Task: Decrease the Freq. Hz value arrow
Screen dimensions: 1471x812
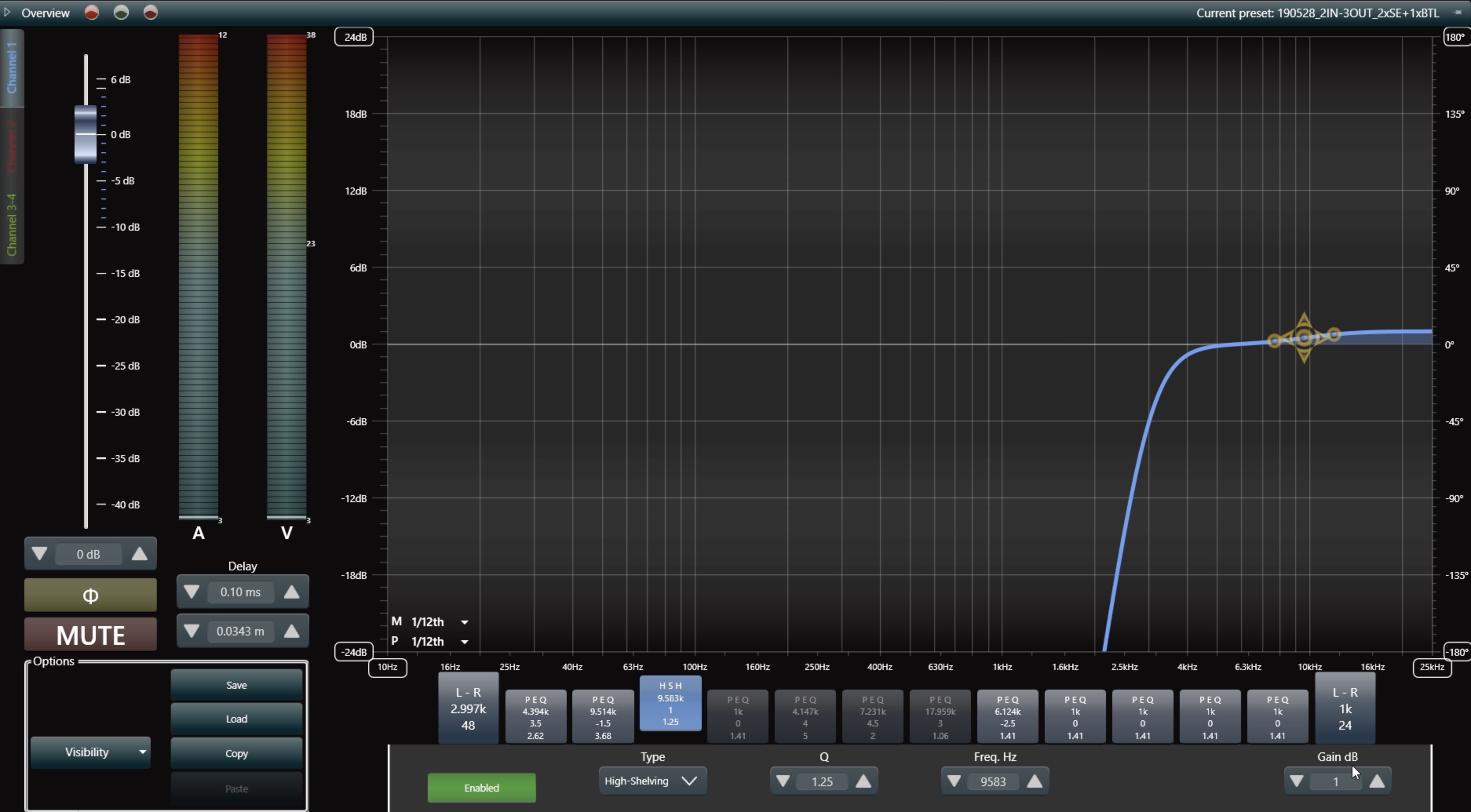Action: [954, 781]
